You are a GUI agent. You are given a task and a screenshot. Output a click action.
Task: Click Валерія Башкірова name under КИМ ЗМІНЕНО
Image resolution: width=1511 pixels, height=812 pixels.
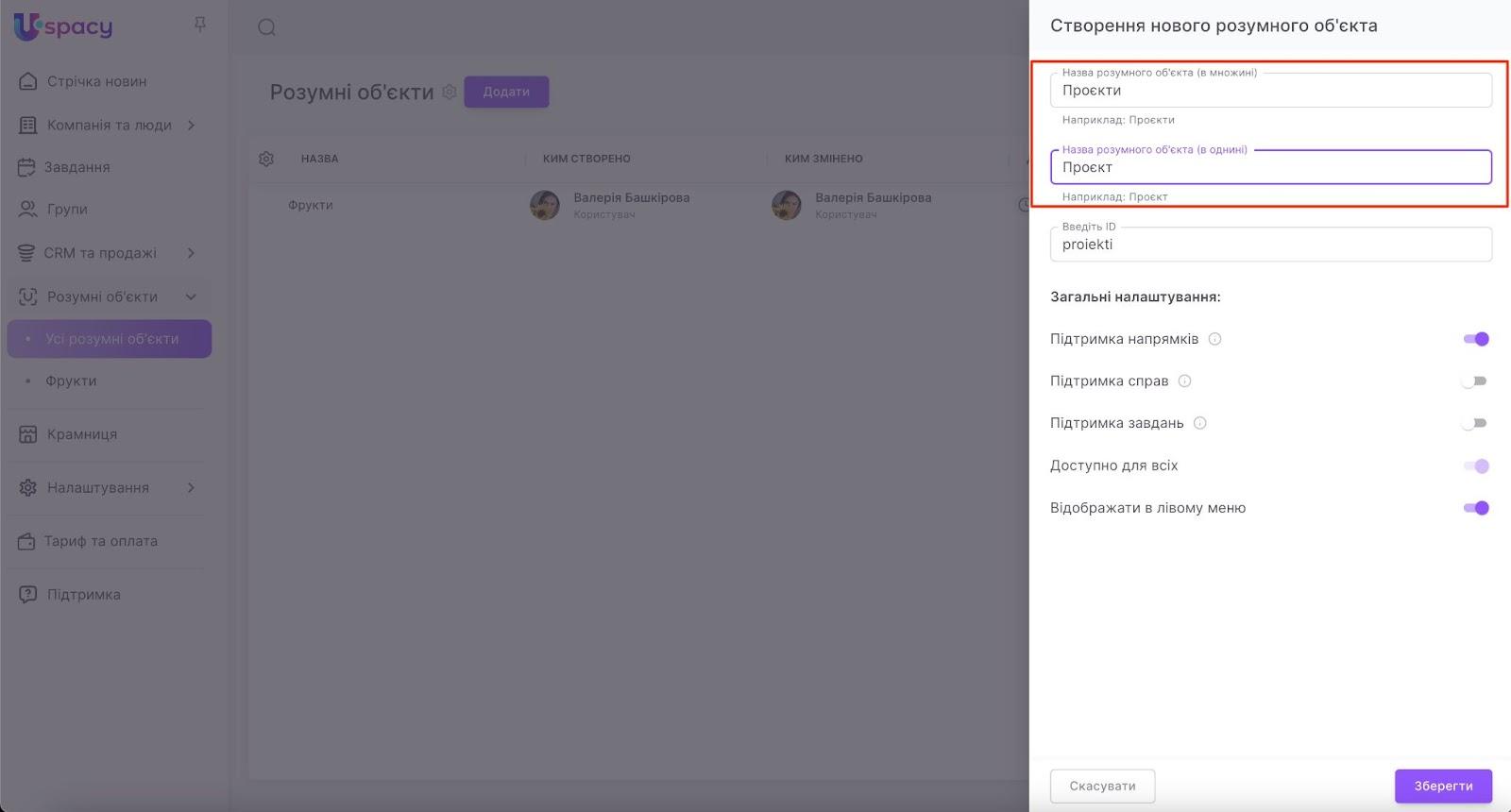pos(874,197)
